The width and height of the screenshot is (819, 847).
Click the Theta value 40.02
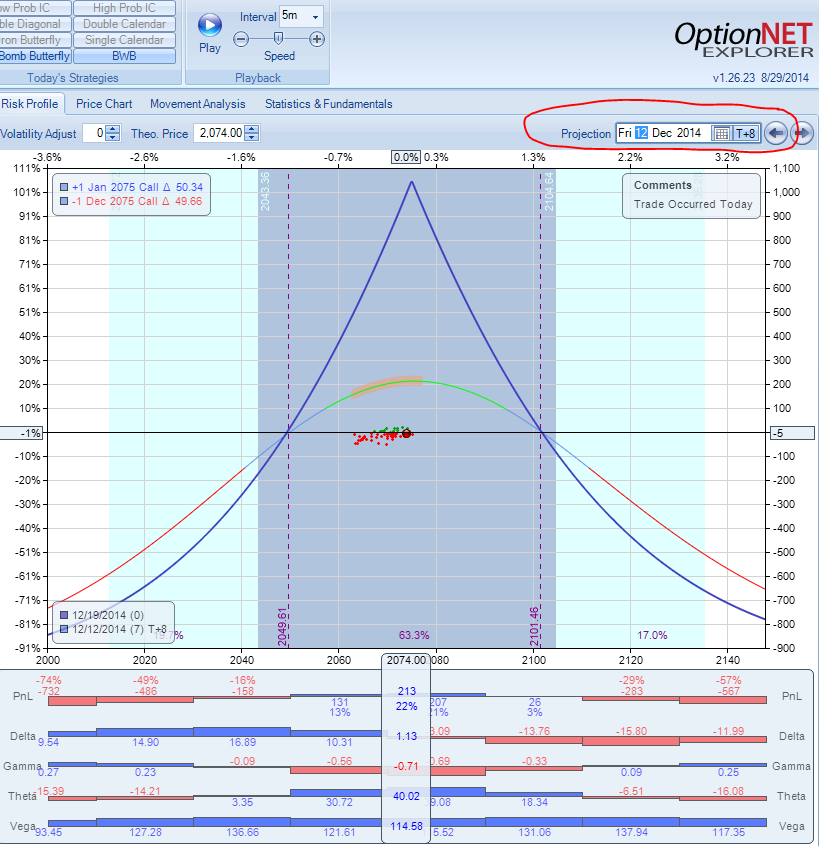406,796
